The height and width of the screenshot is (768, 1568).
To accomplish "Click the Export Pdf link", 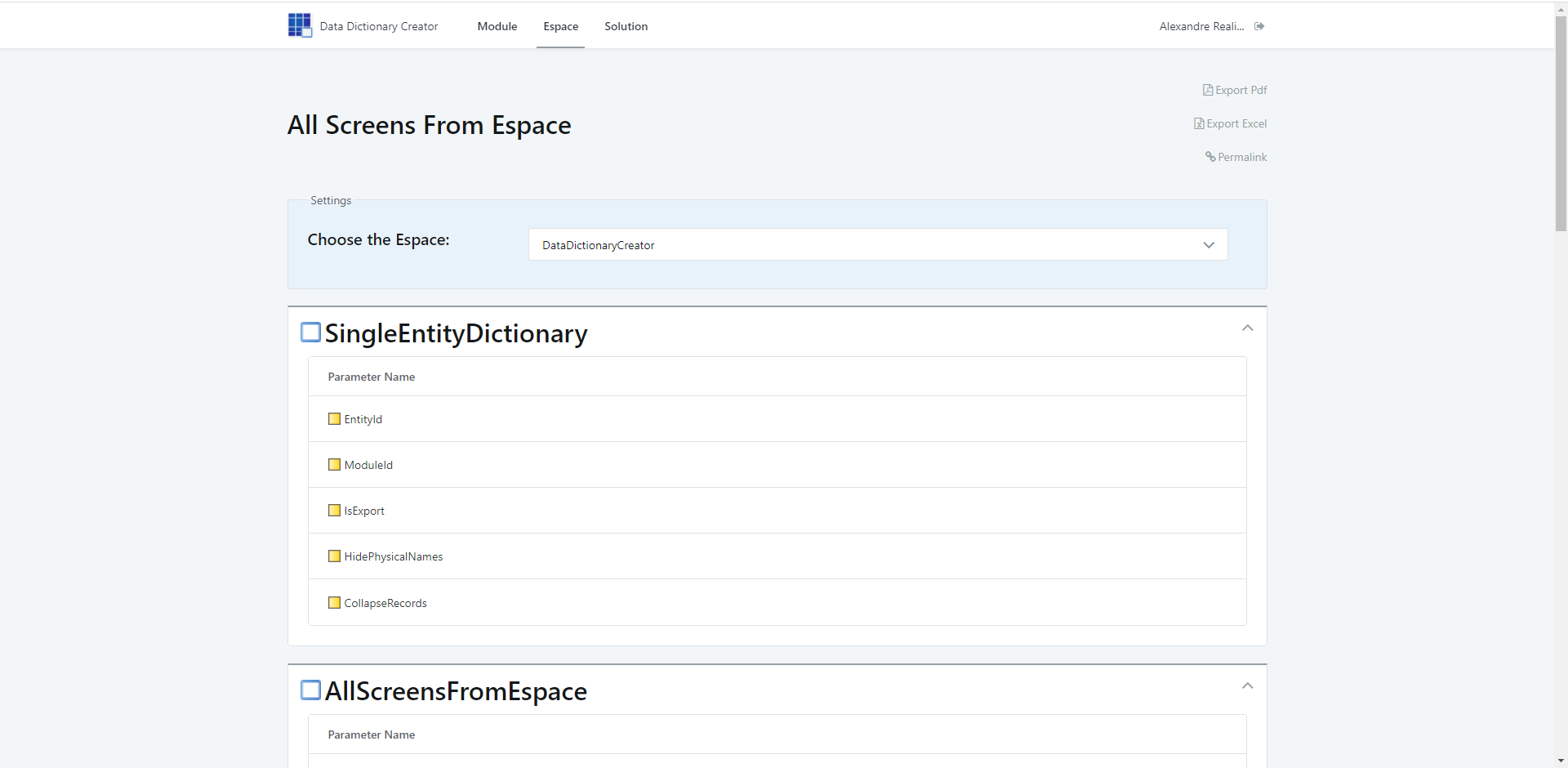I will point(1240,90).
